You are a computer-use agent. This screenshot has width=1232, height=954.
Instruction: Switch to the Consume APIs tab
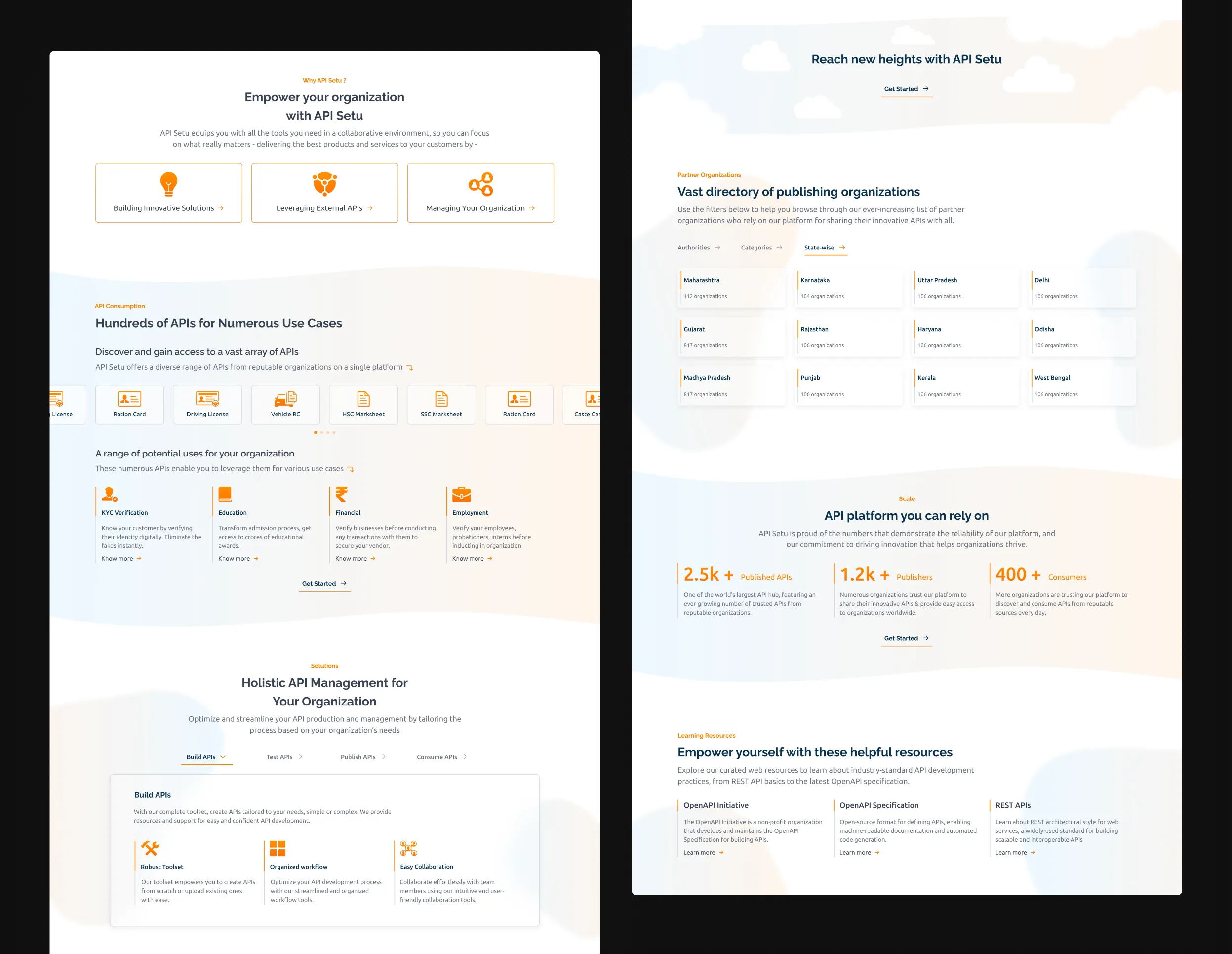[441, 757]
